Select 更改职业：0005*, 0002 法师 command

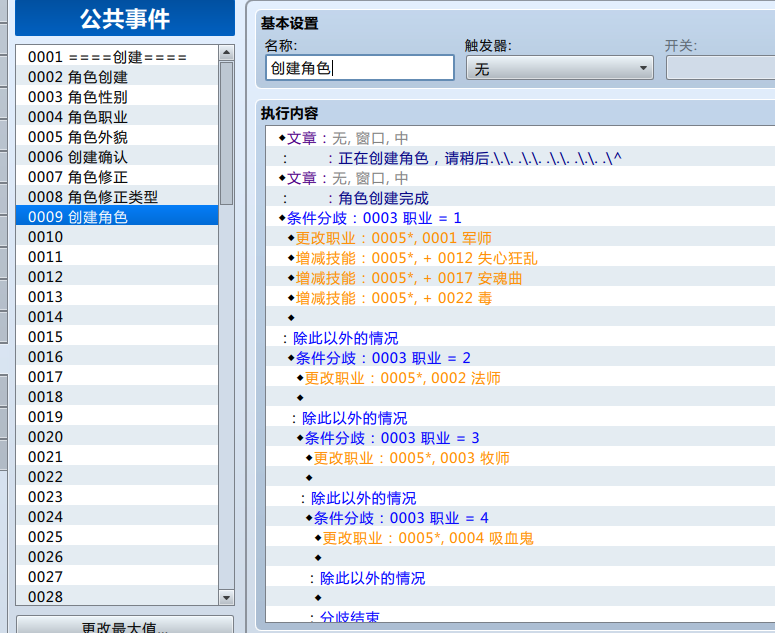tap(520, 378)
